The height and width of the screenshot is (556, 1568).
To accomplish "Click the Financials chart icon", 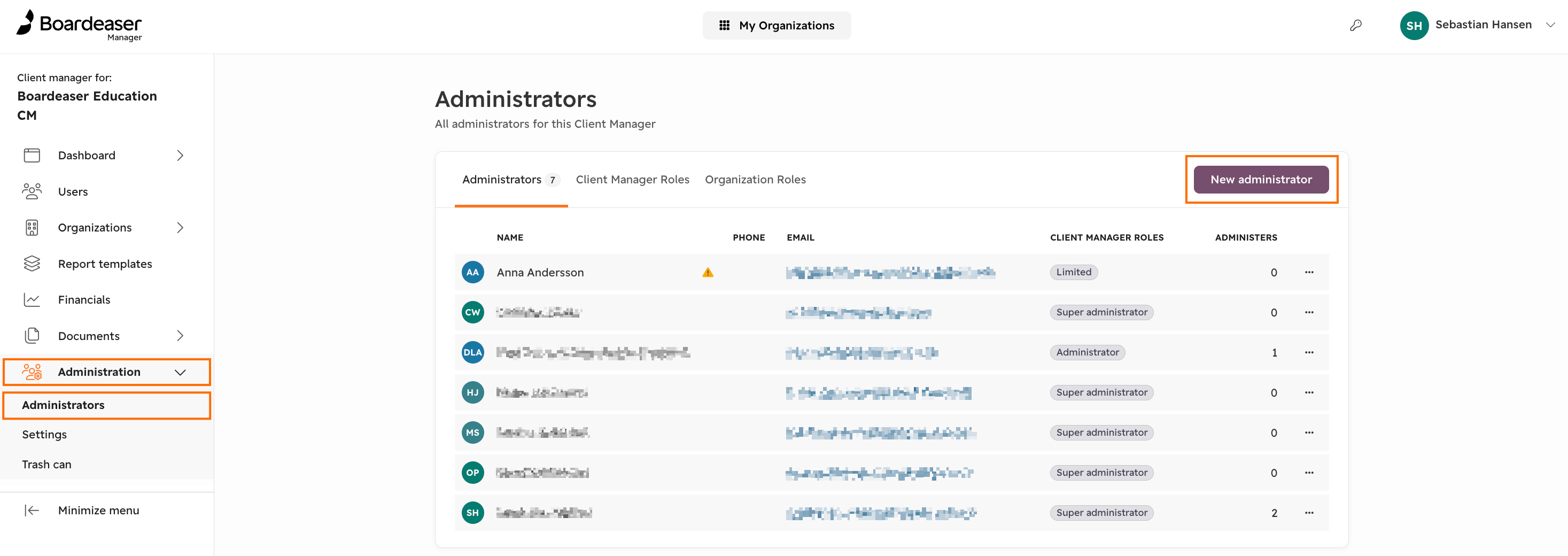I will pos(32,299).
